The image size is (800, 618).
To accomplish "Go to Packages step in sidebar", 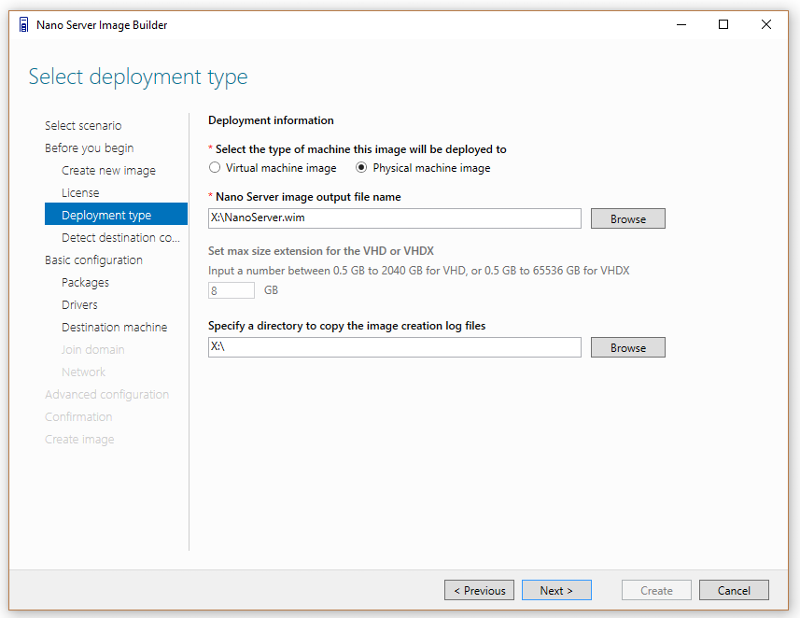I will click(85, 283).
